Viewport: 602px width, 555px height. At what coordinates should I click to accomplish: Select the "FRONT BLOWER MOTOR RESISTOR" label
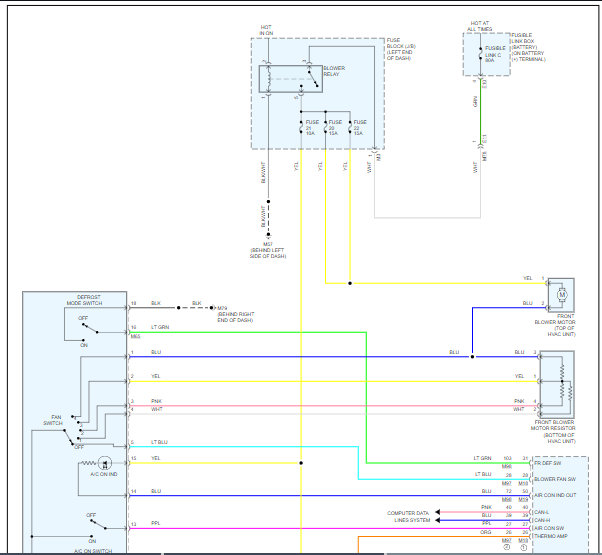(553, 431)
